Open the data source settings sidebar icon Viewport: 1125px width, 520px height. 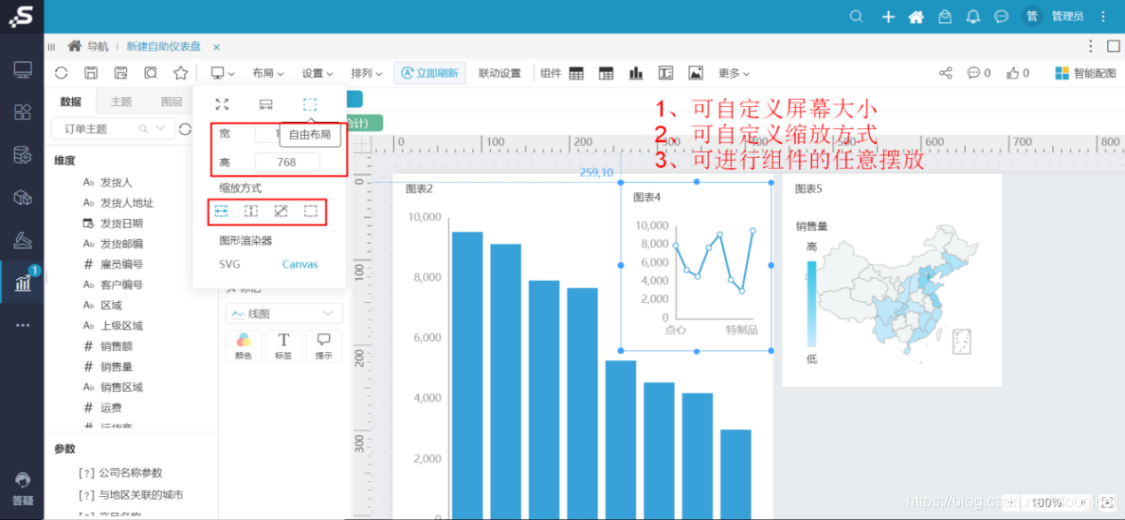click(22, 154)
